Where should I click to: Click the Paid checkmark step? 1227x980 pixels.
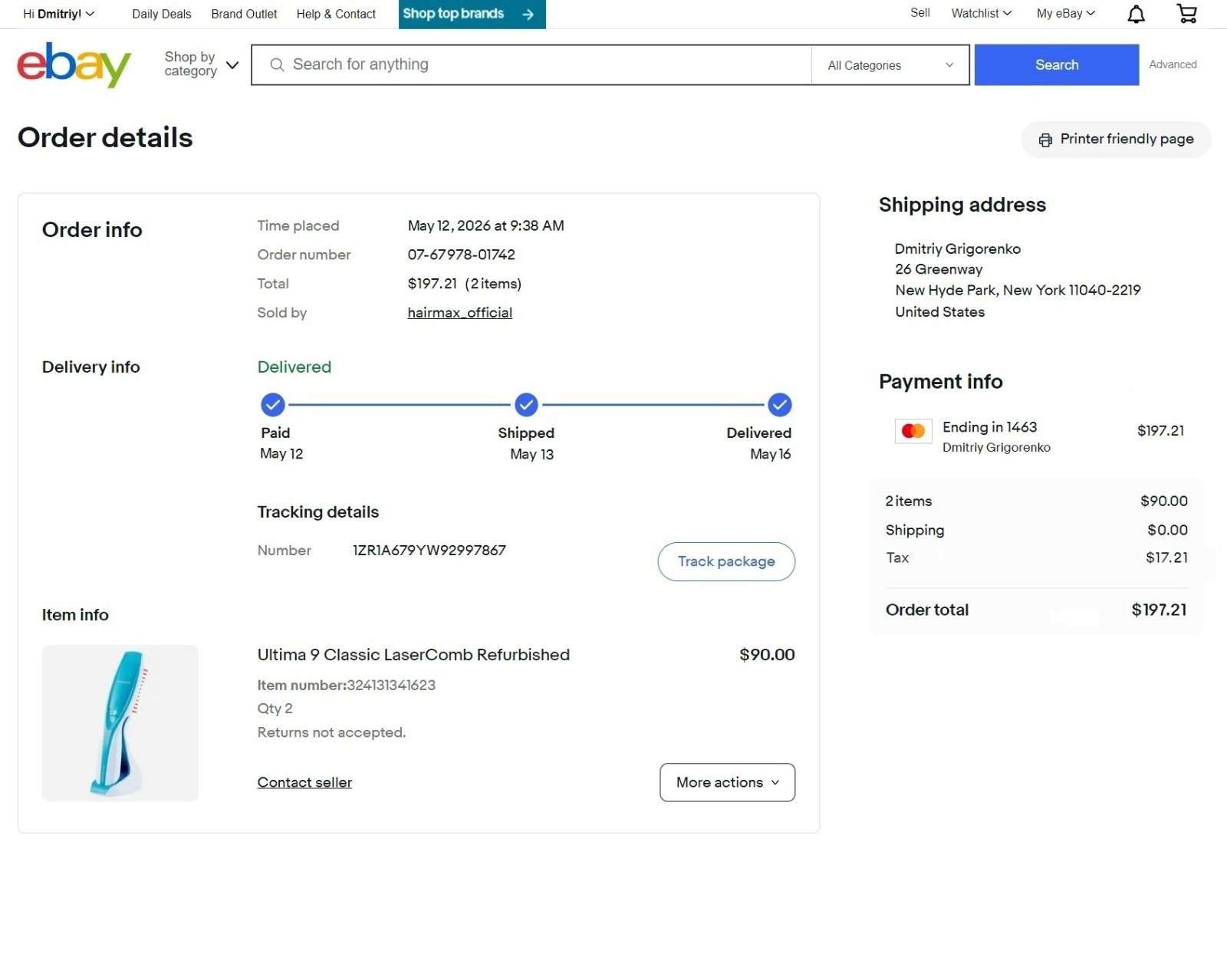click(273, 404)
